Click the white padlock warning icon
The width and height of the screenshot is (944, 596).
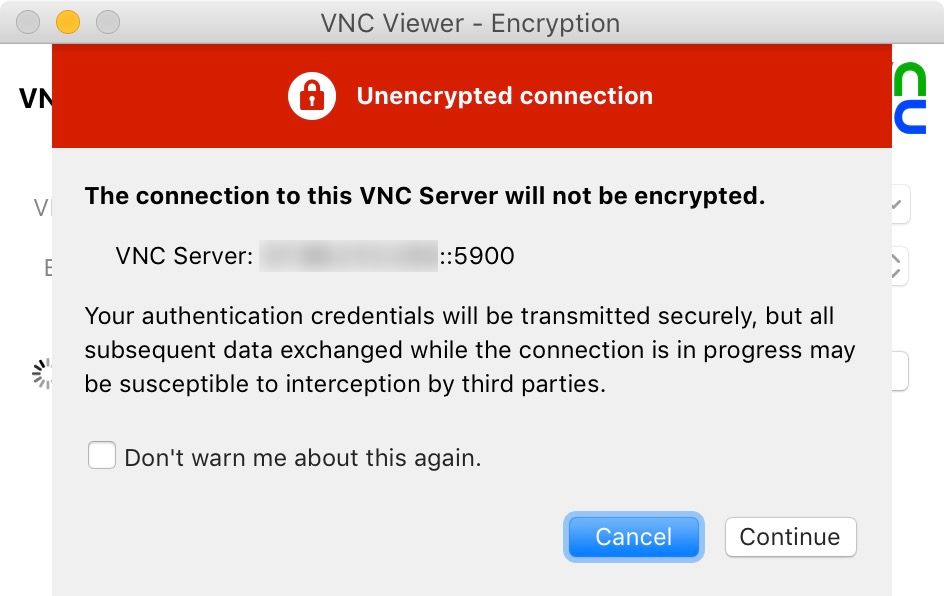[311, 96]
